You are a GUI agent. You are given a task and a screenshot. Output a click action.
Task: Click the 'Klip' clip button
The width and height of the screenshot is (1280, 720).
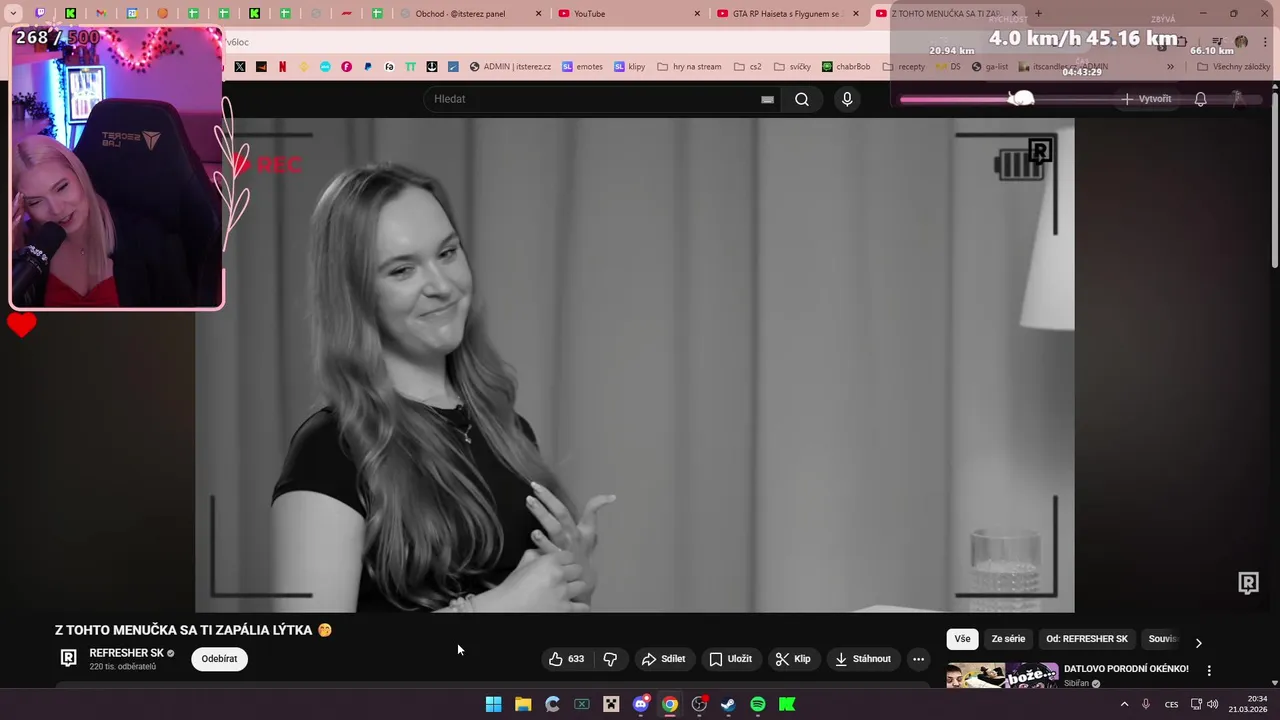[793, 659]
